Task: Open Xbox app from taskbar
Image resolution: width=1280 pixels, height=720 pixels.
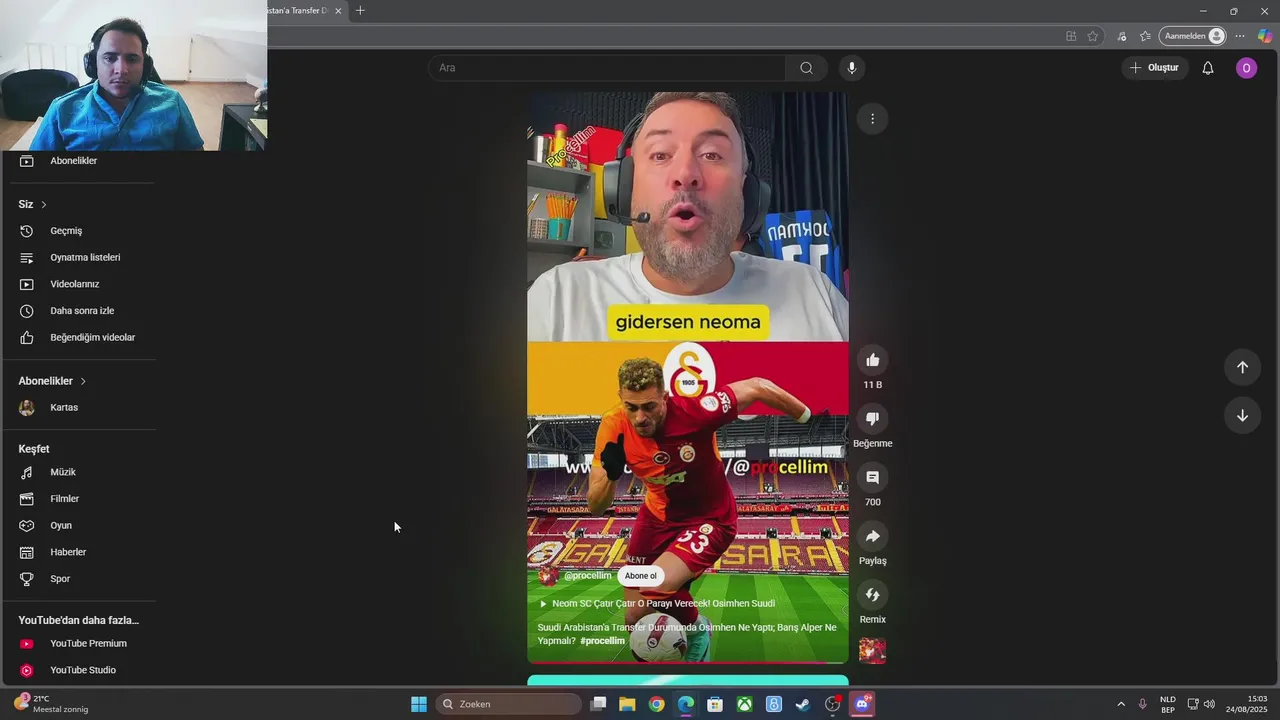Action: click(x=744, y=704)
